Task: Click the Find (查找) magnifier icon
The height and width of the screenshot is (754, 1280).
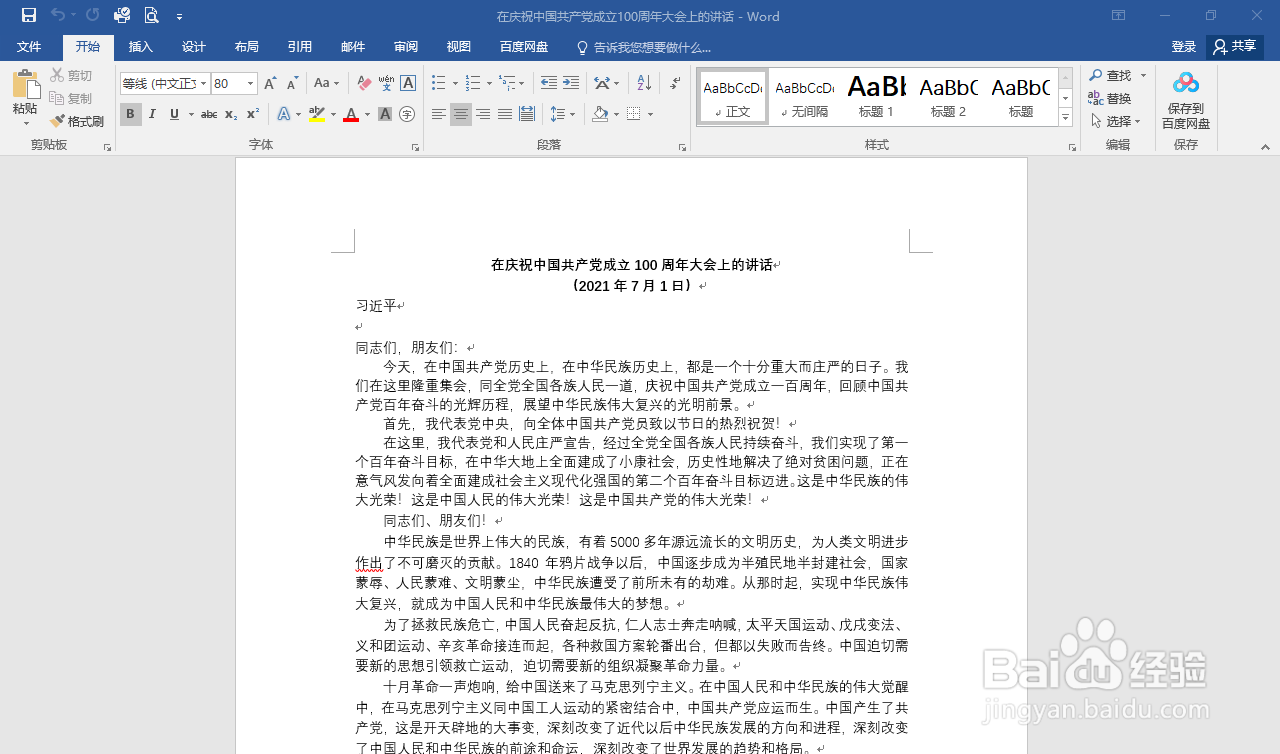Action: [x=1110, y=76]
